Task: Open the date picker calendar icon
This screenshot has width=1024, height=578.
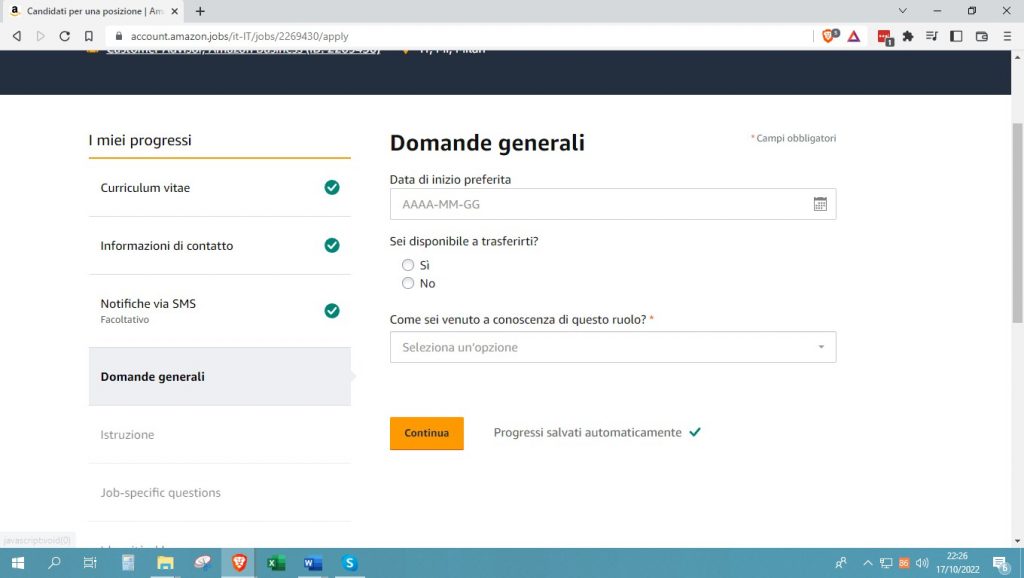Action: 820,203
